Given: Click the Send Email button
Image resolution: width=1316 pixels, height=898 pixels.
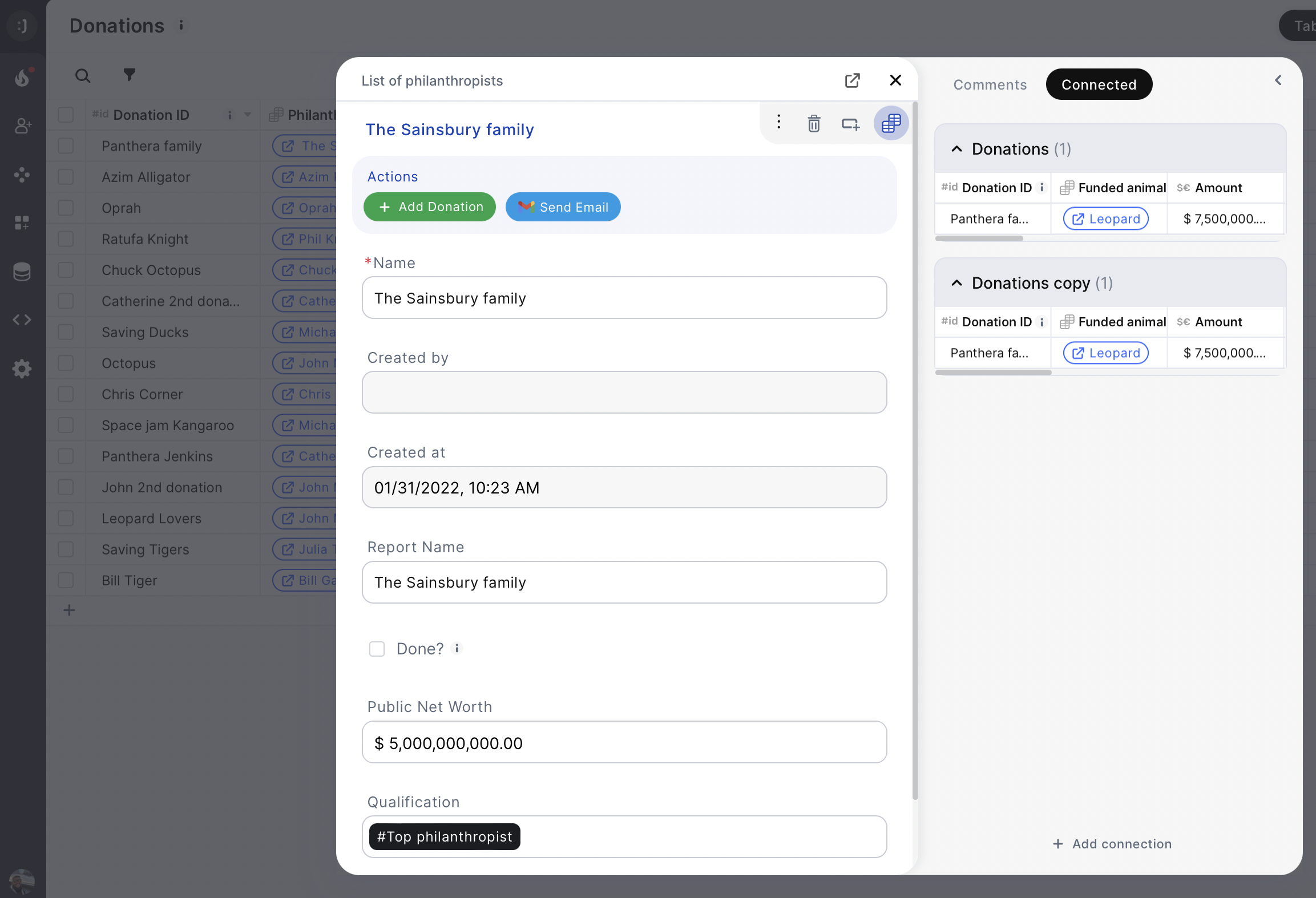Looking at the screenshot, I should [x=563, y=207].
